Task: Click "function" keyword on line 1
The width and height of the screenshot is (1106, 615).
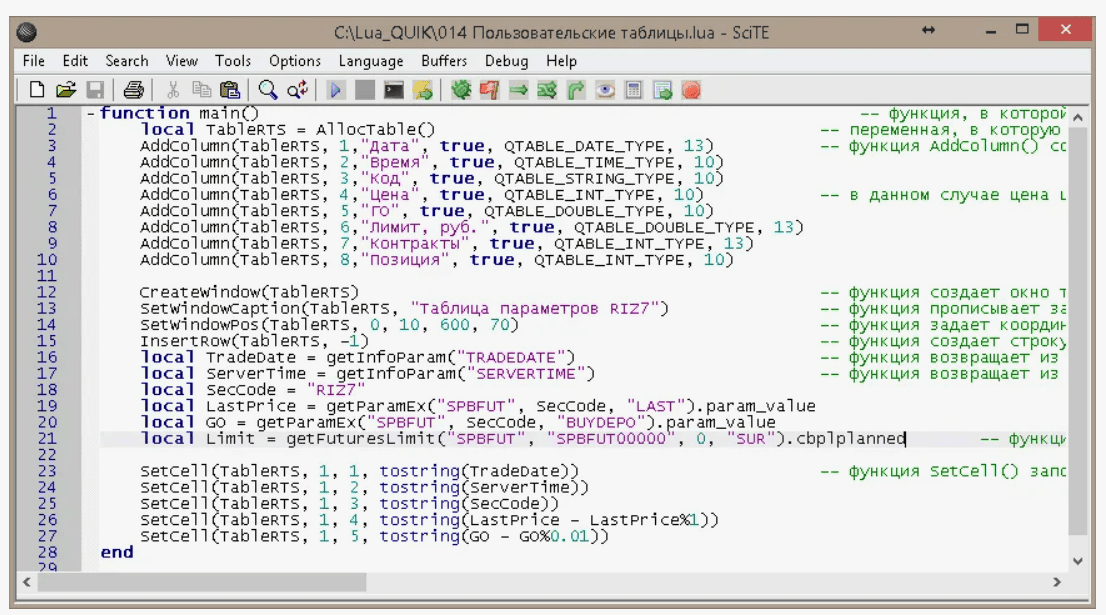Action: 145,114
